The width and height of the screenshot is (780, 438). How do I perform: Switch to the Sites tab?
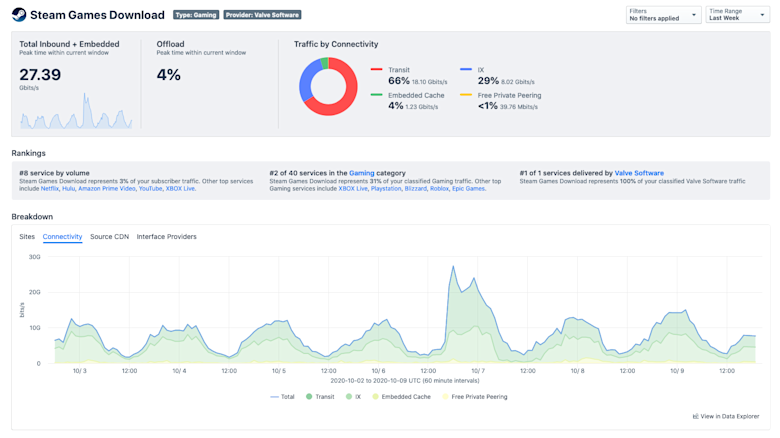point(27,236)
